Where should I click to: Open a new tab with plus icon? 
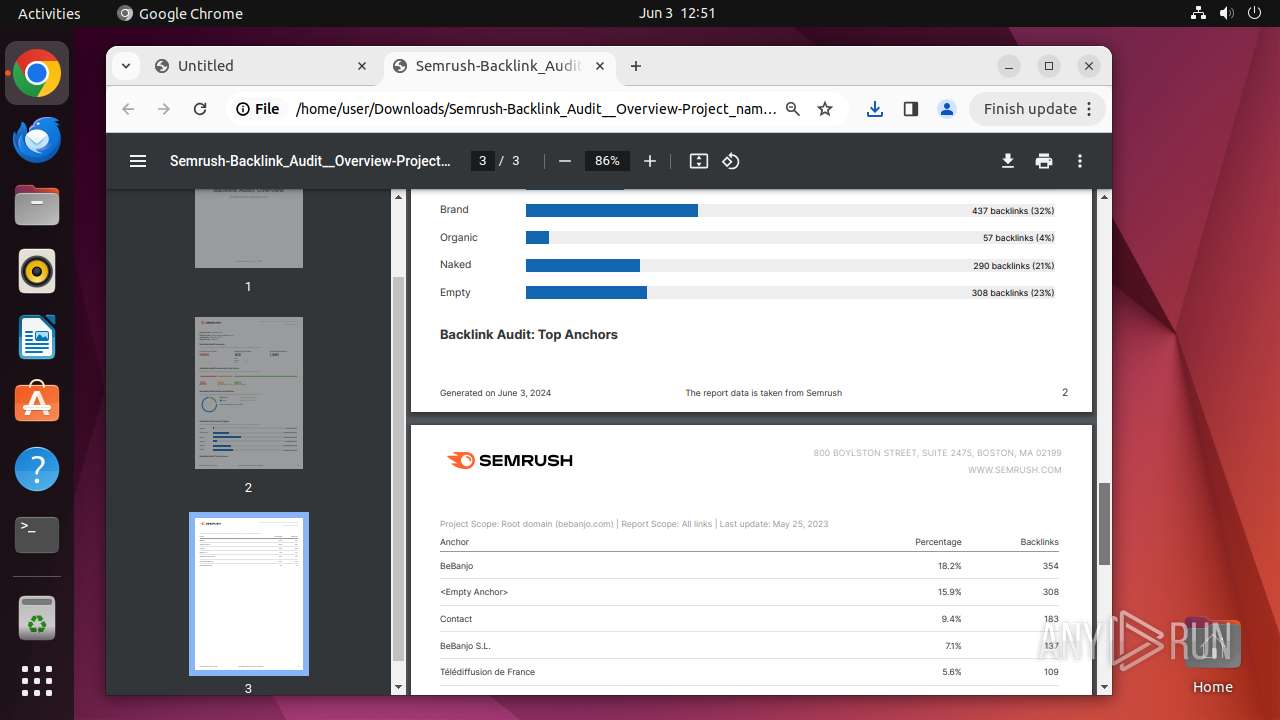click(636, 66)
